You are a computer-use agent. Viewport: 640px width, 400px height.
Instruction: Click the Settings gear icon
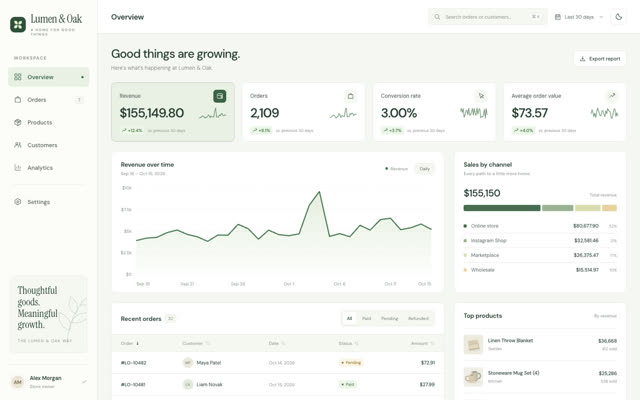(x=18, y=202)
